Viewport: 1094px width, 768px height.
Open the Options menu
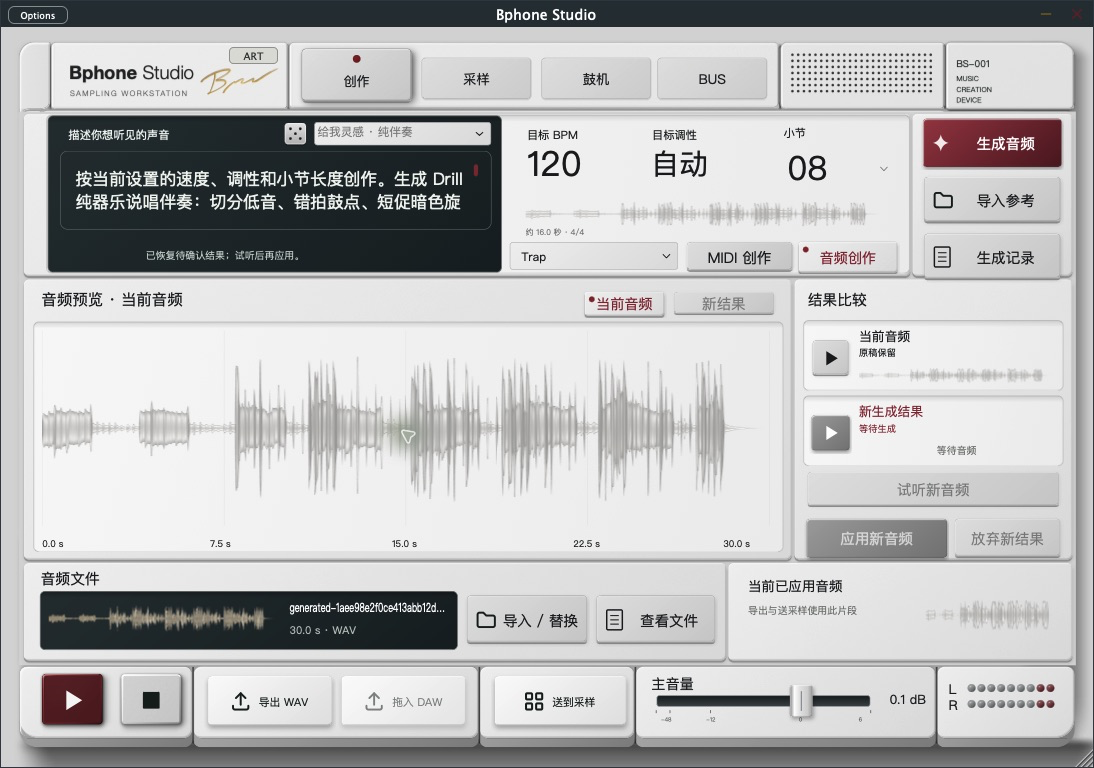(x=38, y=15)
